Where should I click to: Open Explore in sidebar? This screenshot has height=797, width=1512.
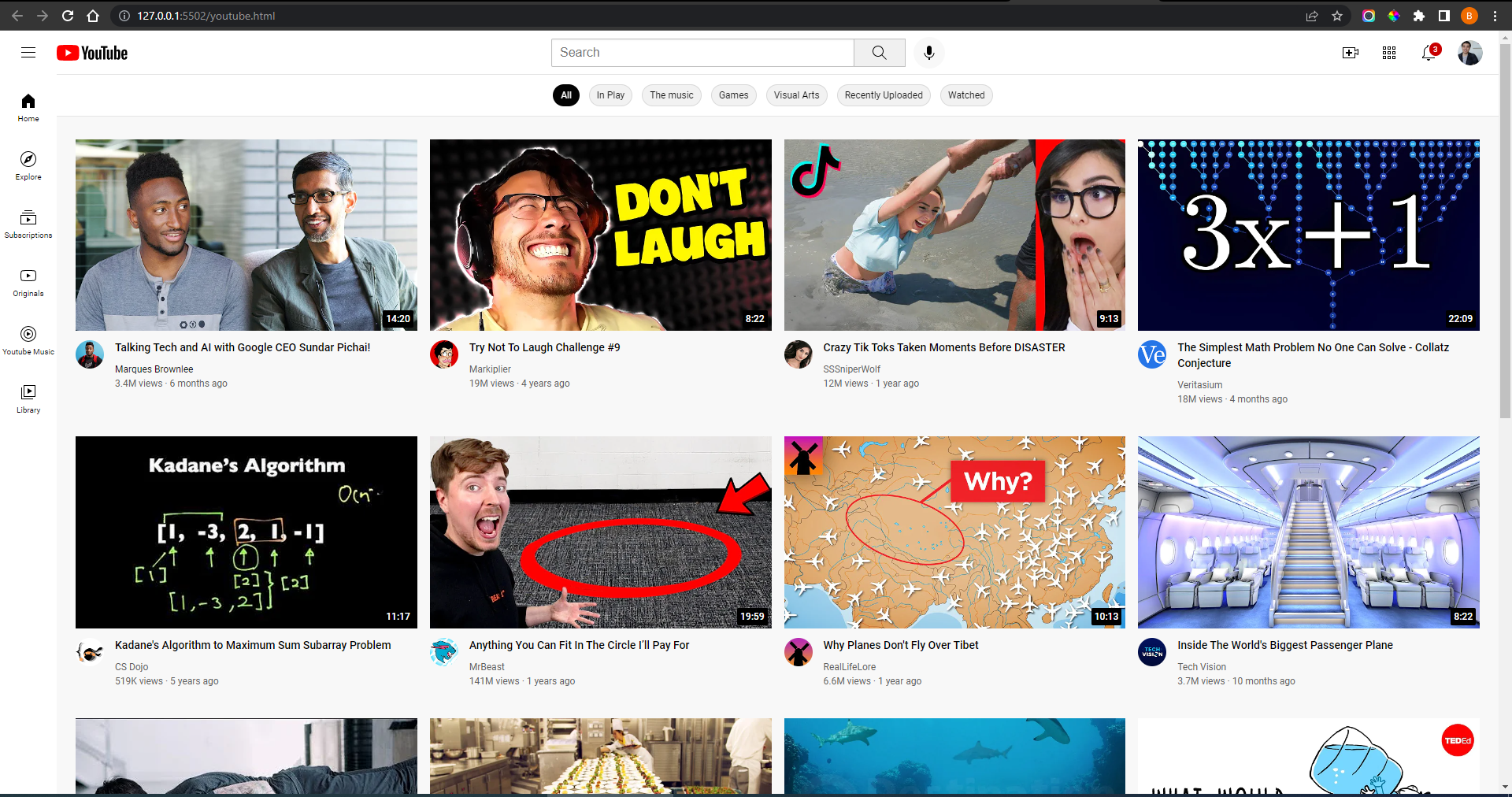pyautogui.click(x=28, y=166)
